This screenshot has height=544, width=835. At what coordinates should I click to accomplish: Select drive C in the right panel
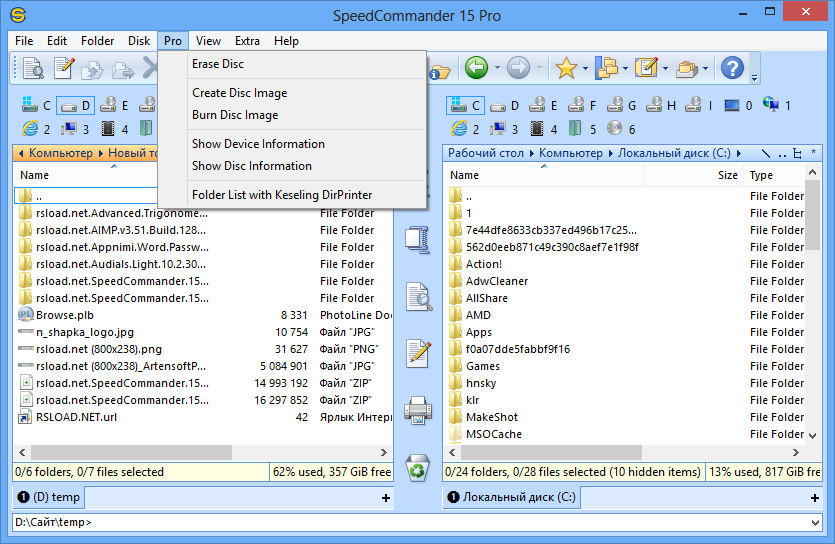(x=465, y=105)
